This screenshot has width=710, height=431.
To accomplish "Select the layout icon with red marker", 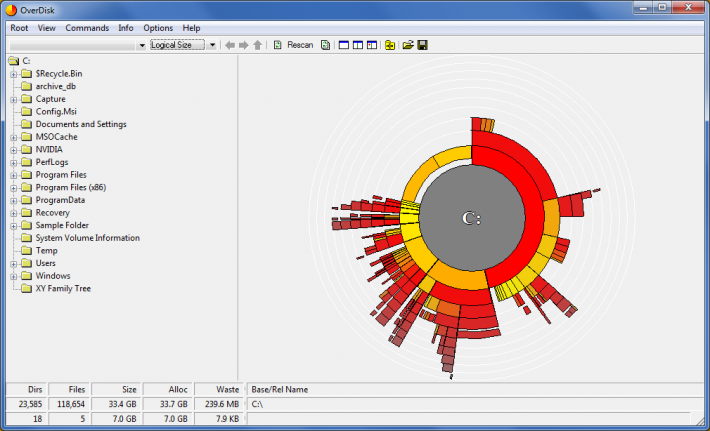I will [x=372, y=45].
